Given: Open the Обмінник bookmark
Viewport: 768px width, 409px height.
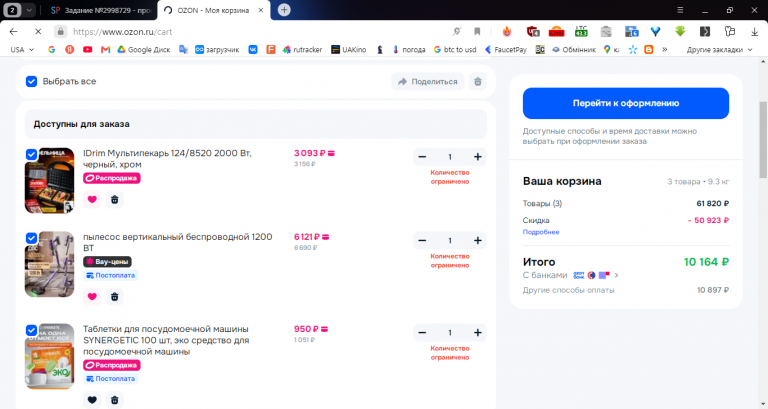Looking at the screenshot, I should coord(574,49).
